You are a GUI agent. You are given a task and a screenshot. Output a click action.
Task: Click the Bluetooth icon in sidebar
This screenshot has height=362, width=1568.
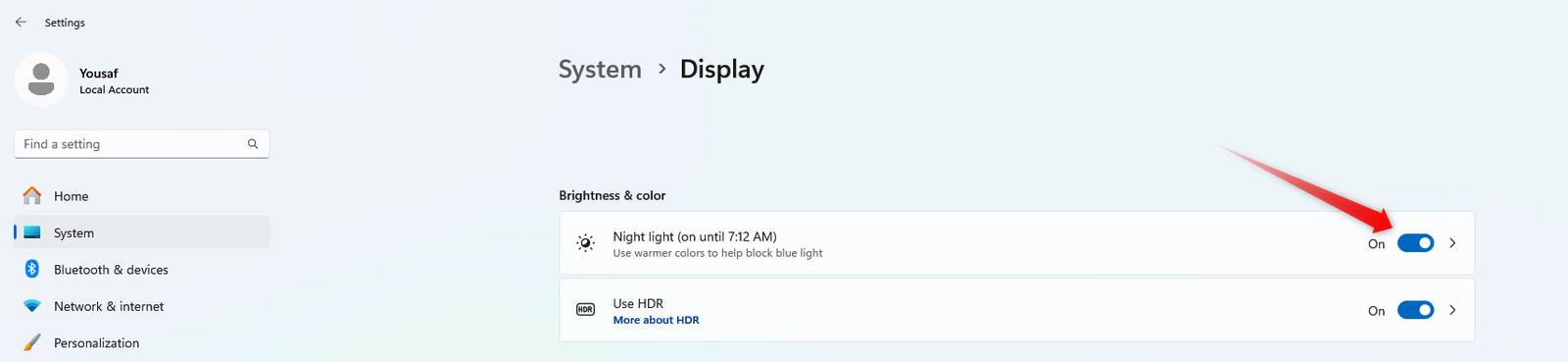32,269
